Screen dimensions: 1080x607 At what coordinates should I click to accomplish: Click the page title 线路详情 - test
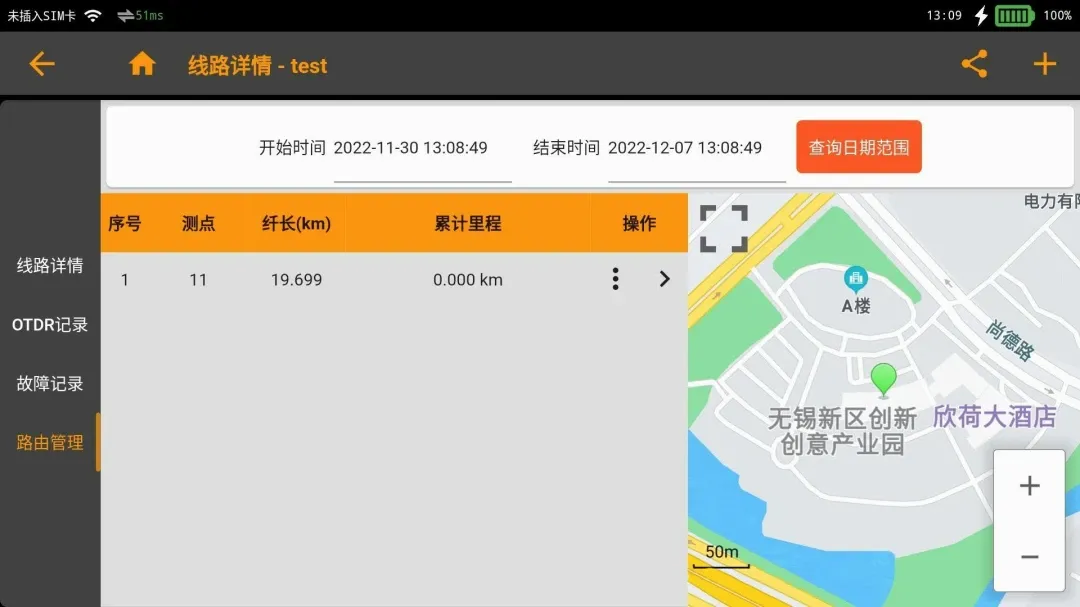tap(258, 65)
